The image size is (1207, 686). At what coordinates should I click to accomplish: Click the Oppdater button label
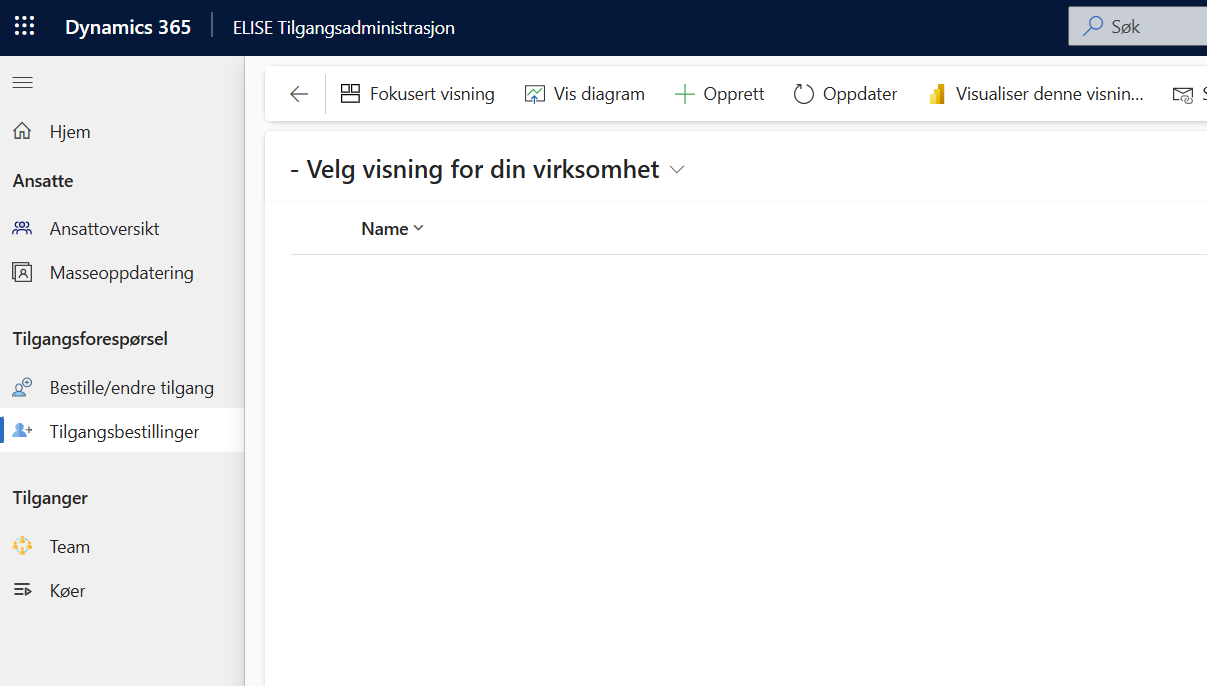(x=860, y=94)
